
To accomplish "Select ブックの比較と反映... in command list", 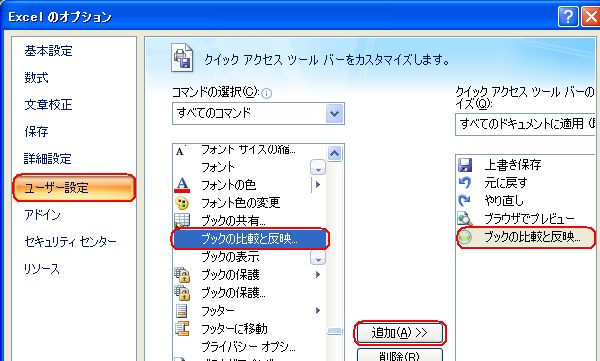I will 250,238.
